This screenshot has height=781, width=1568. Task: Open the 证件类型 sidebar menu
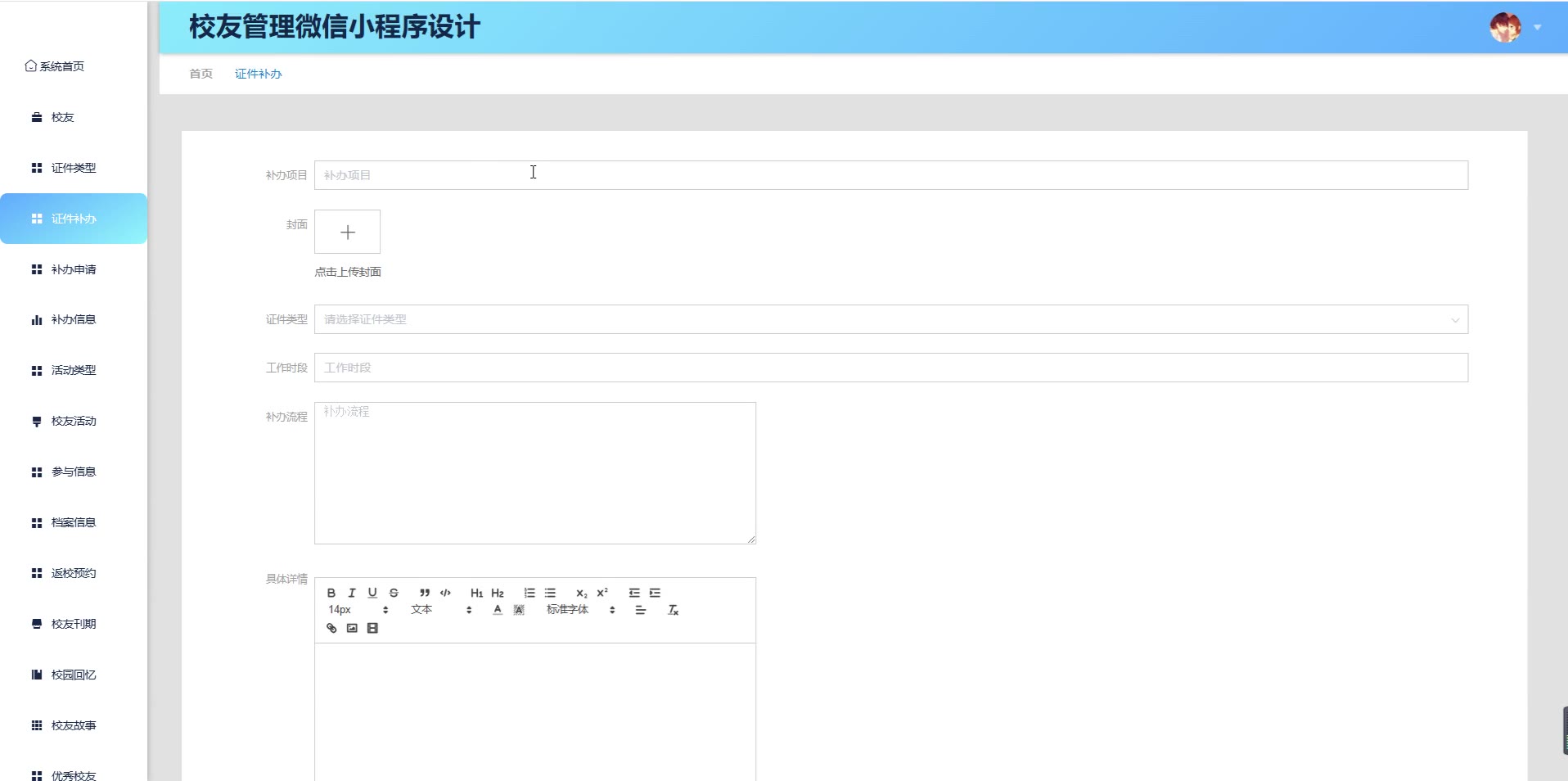74,168
